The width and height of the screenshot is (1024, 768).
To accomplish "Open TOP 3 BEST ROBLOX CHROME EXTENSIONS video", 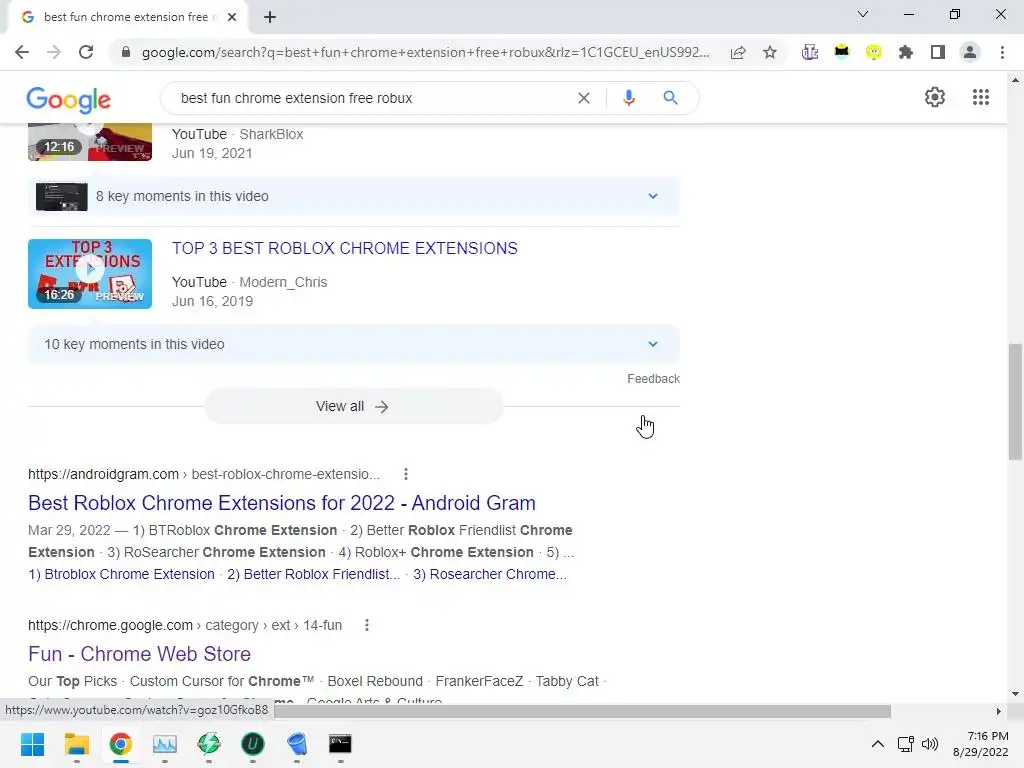I will pyautogui.click(x=345, y=248).
